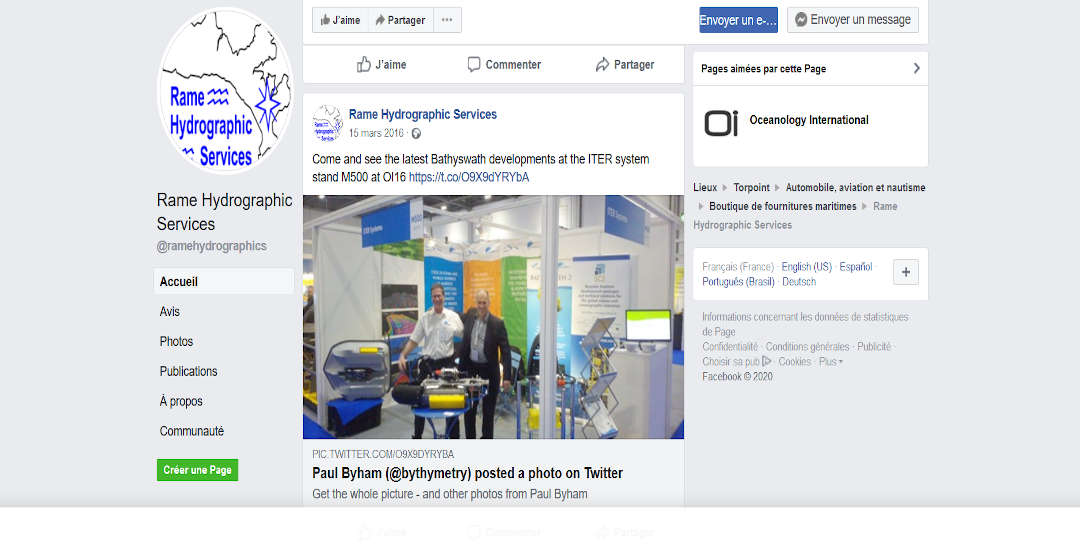This screenshot has width=1080, height=544.
Task: Click the Partager post action
Action: (x=625, y=65)
